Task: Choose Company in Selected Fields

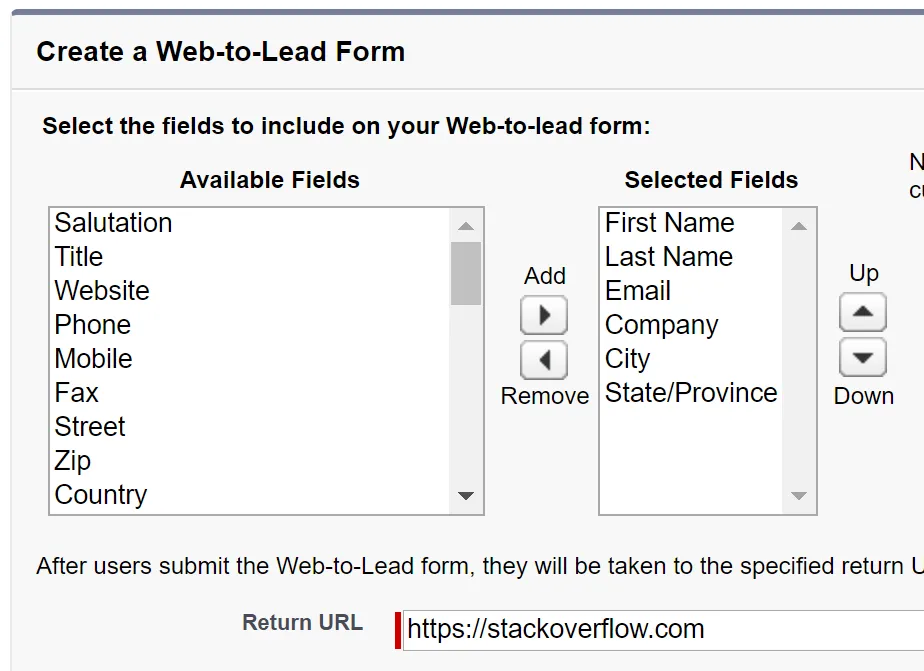Action: (x=661, y=325)
